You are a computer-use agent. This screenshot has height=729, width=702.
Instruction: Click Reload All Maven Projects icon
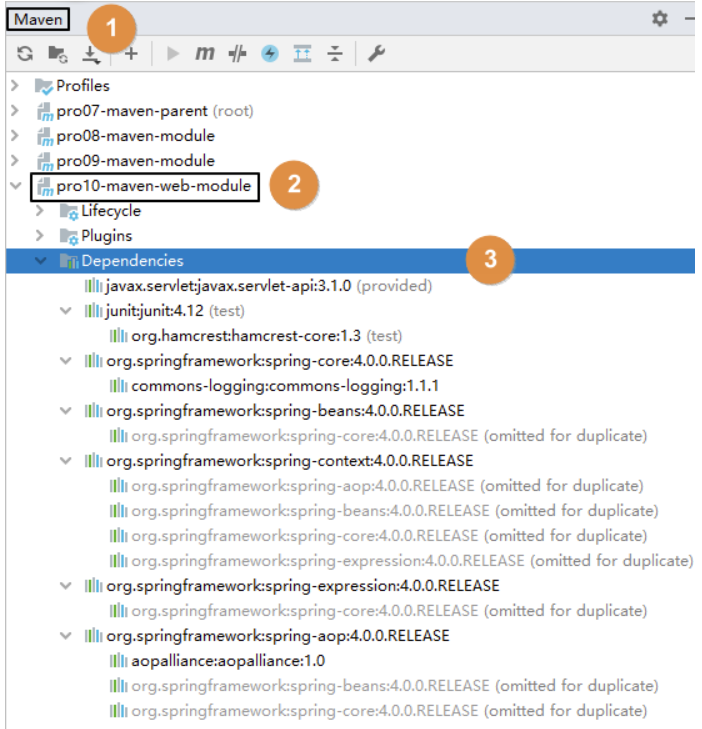click(25, 54)
